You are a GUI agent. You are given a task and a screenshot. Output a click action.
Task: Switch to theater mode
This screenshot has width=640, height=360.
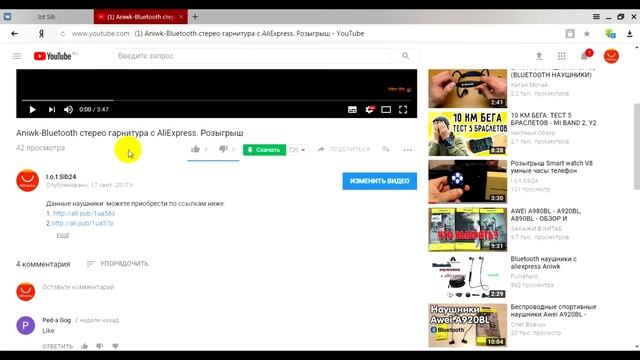pyautogui.click(x=386, y=109)
